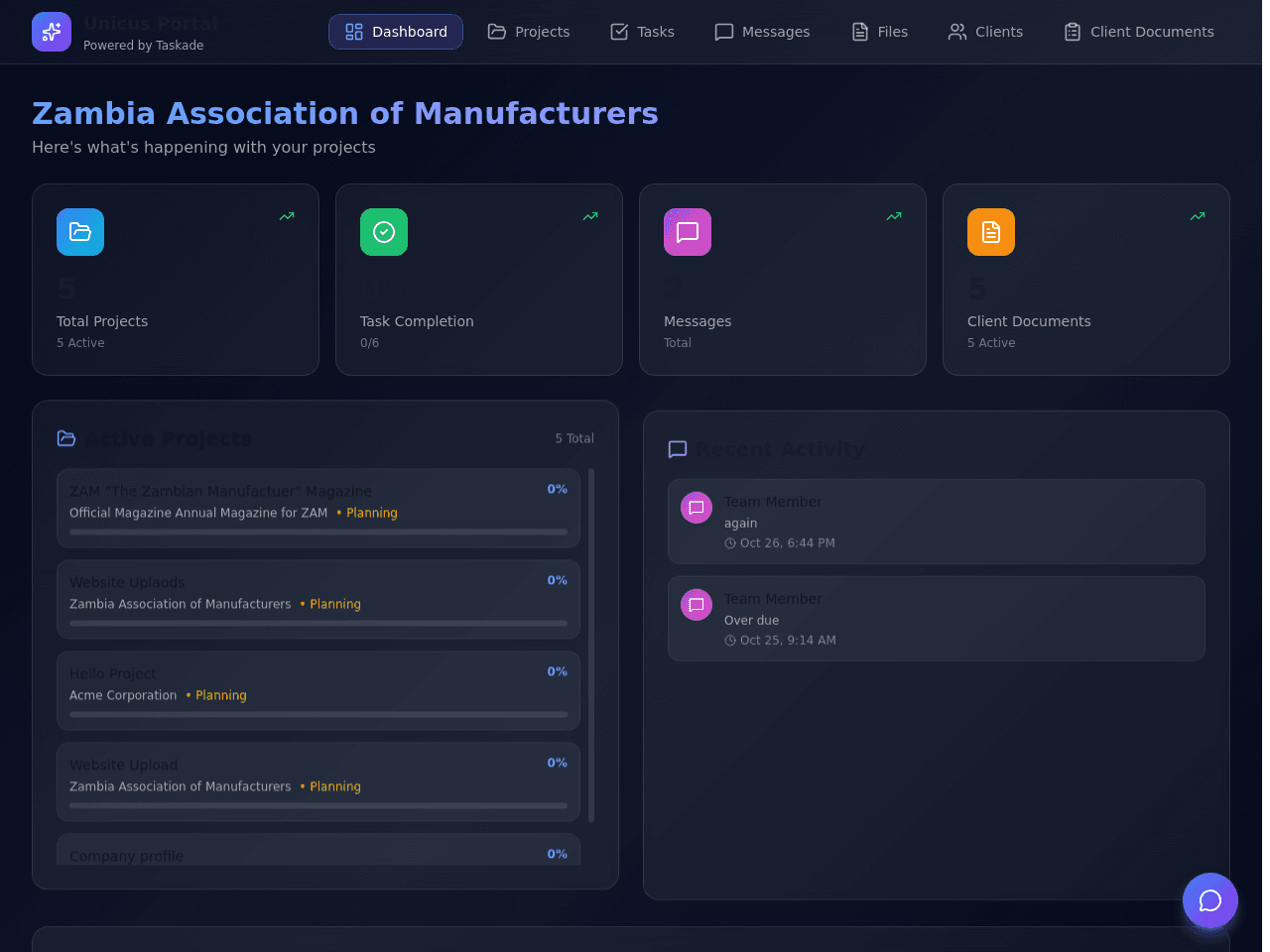Open the Files tab
Viewport: 1270px width, 952px height.
(x=880, y=32)
